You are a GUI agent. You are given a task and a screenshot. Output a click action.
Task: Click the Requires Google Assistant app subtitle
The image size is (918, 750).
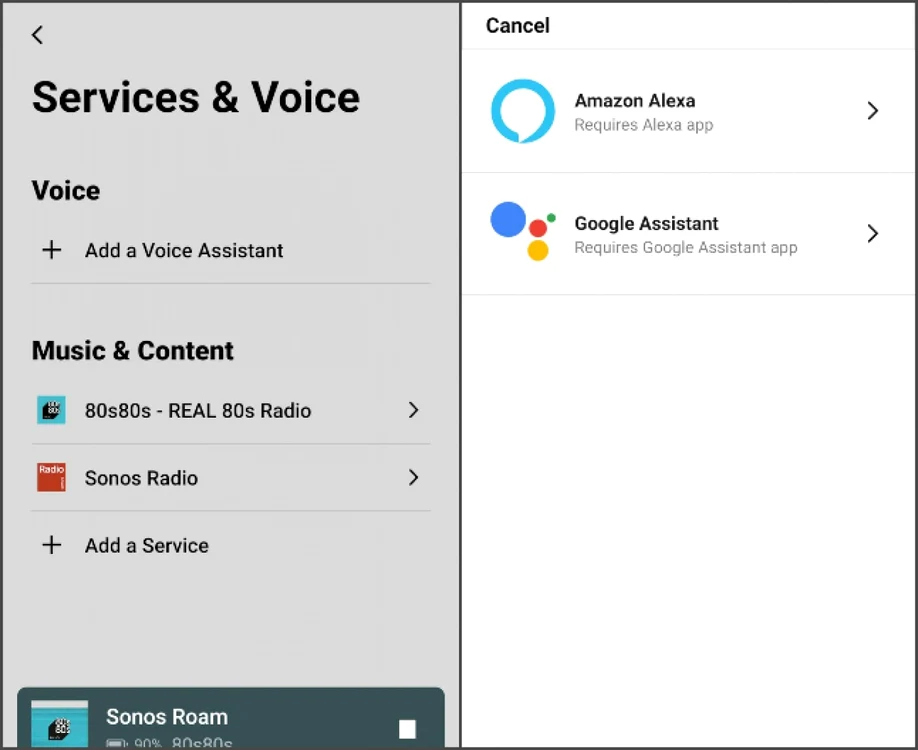point(686,248)
